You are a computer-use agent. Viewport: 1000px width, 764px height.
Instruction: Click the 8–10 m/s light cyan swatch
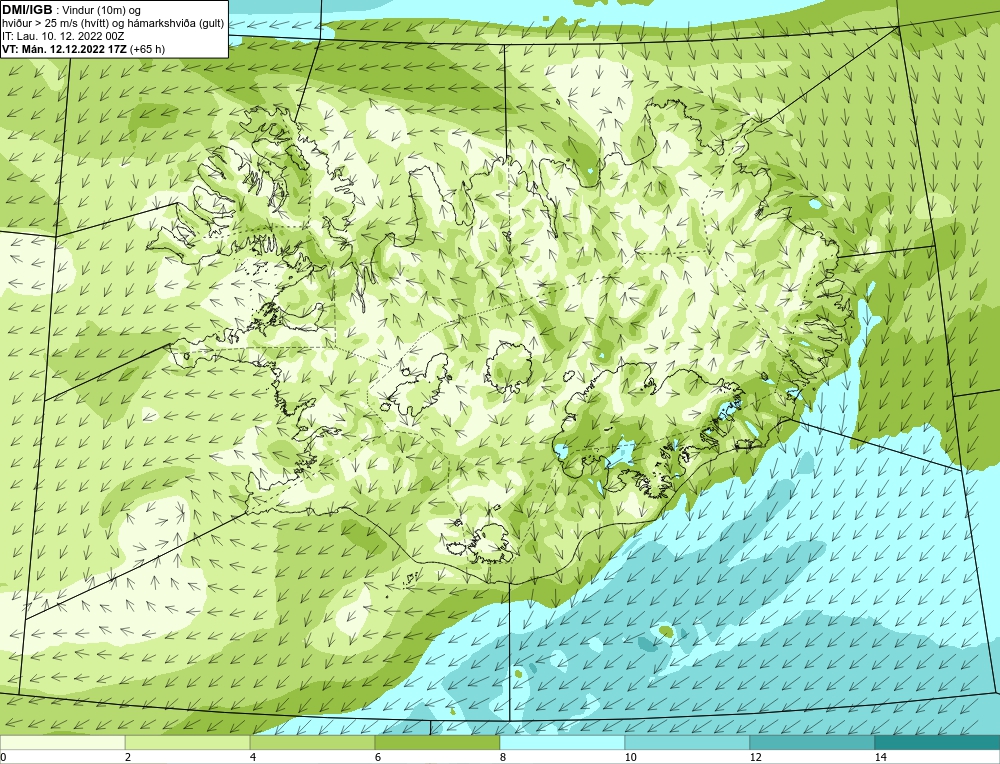point(562,742)
